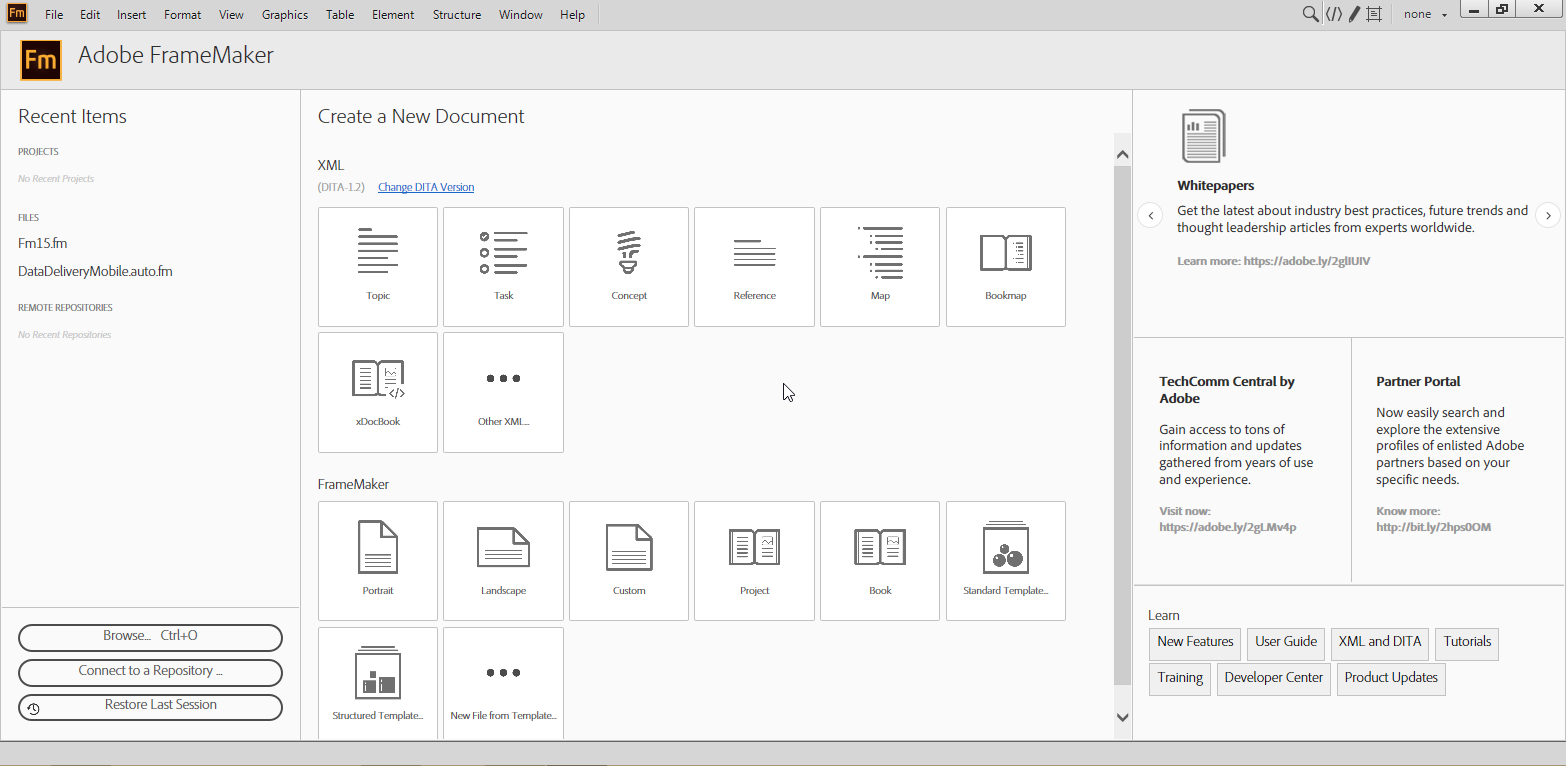Follow the Partner Portal Know more link
The image size is (1566, 766).
click(1434, 519)
